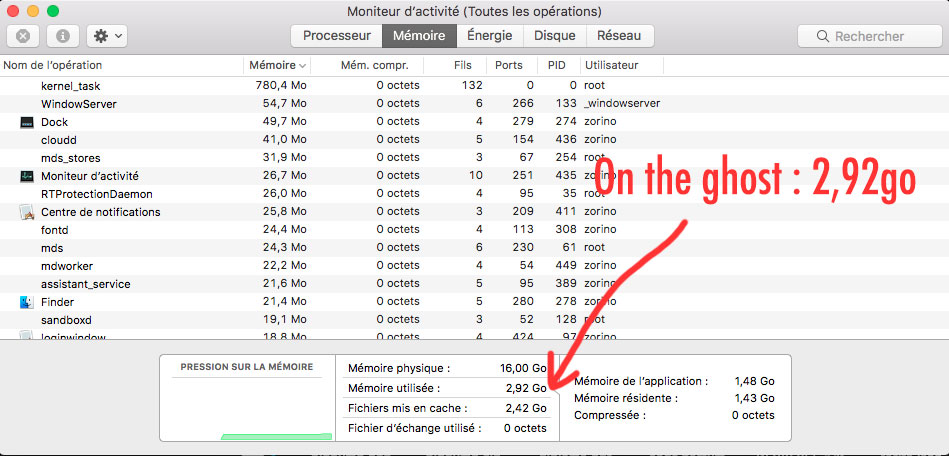This screenshot has height=456, width=949.
Task: Sort by Utilisateur column header
Action: pos(622,65)
